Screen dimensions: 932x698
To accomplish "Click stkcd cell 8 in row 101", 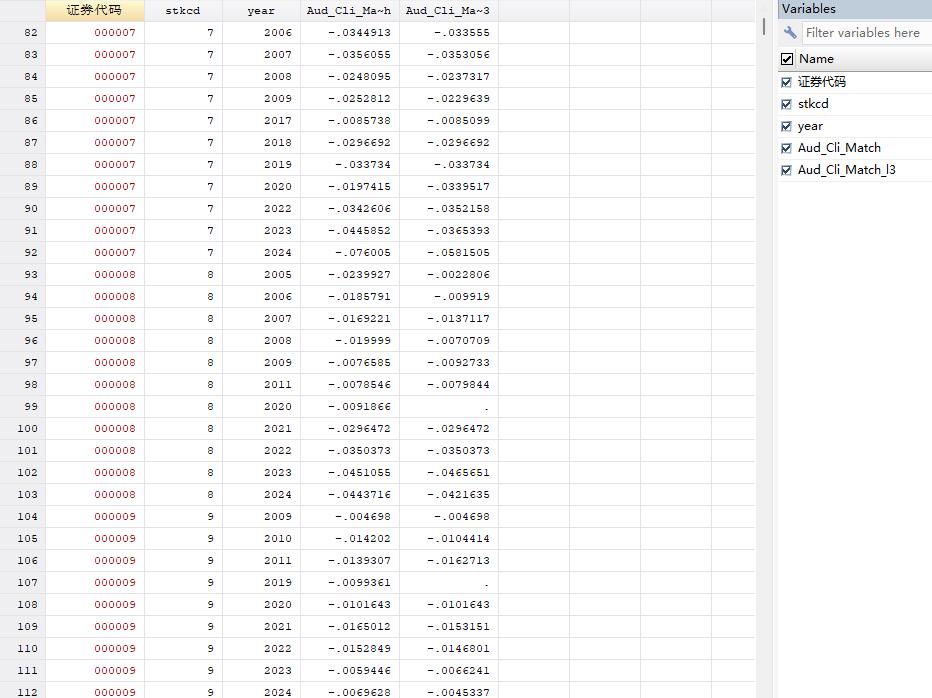I will pos(183,451).
